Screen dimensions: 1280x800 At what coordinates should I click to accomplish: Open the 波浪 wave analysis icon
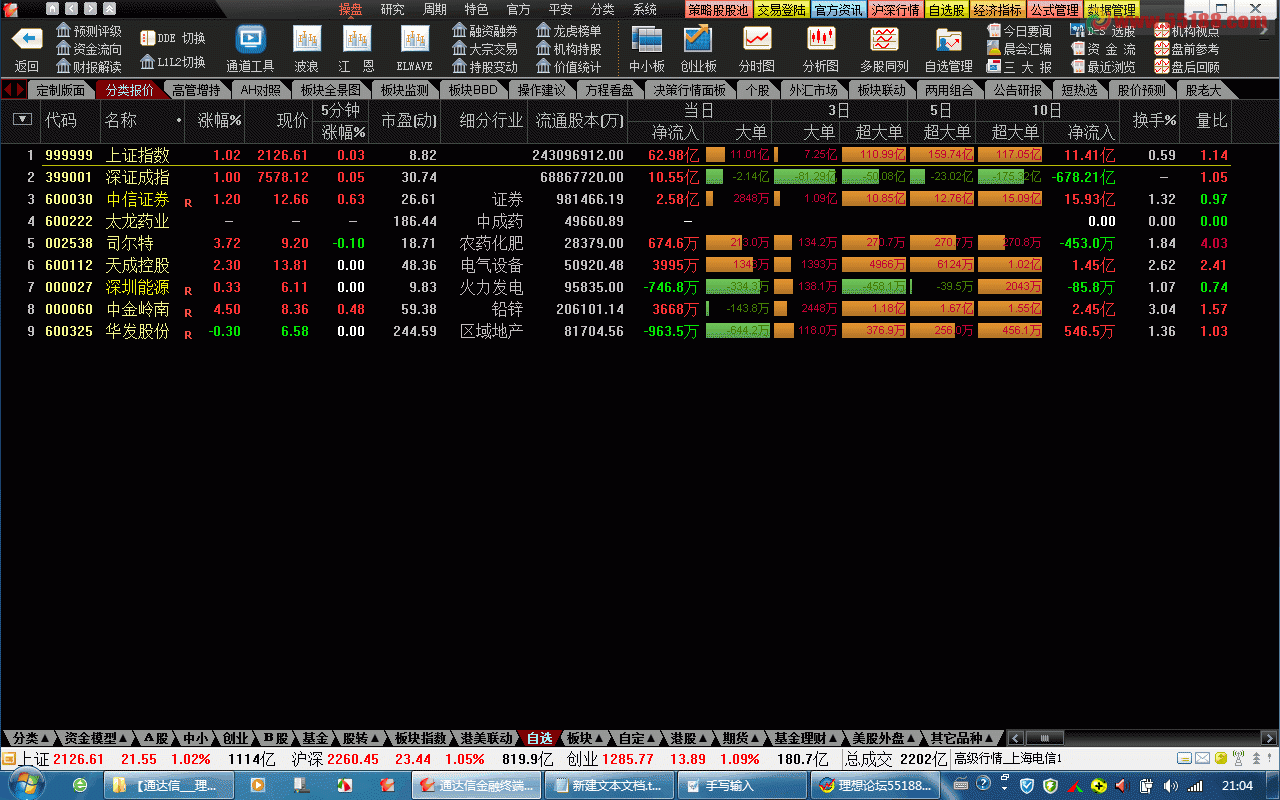click(x=306, y=39)
